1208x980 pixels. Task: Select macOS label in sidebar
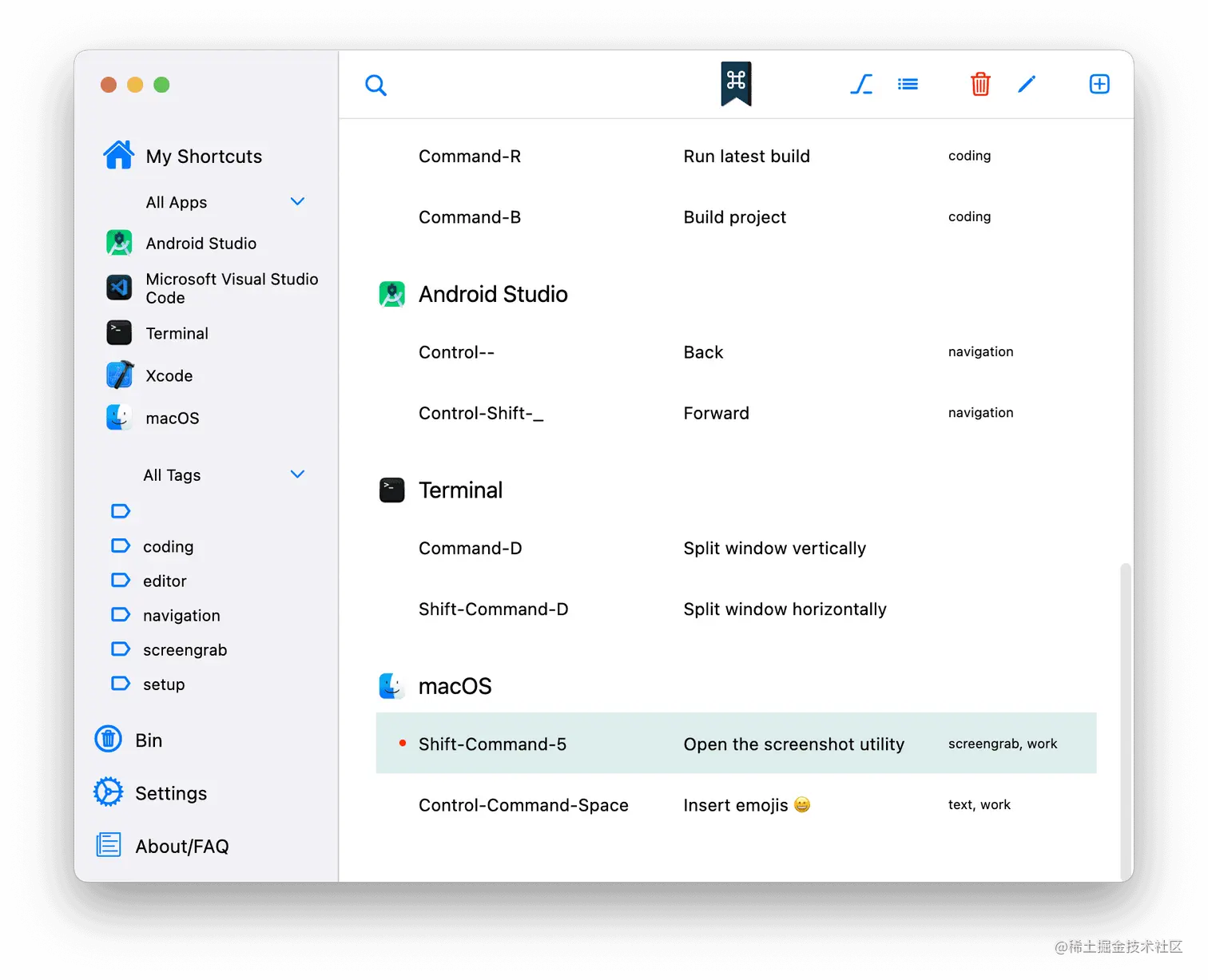(x=172, y=419)
